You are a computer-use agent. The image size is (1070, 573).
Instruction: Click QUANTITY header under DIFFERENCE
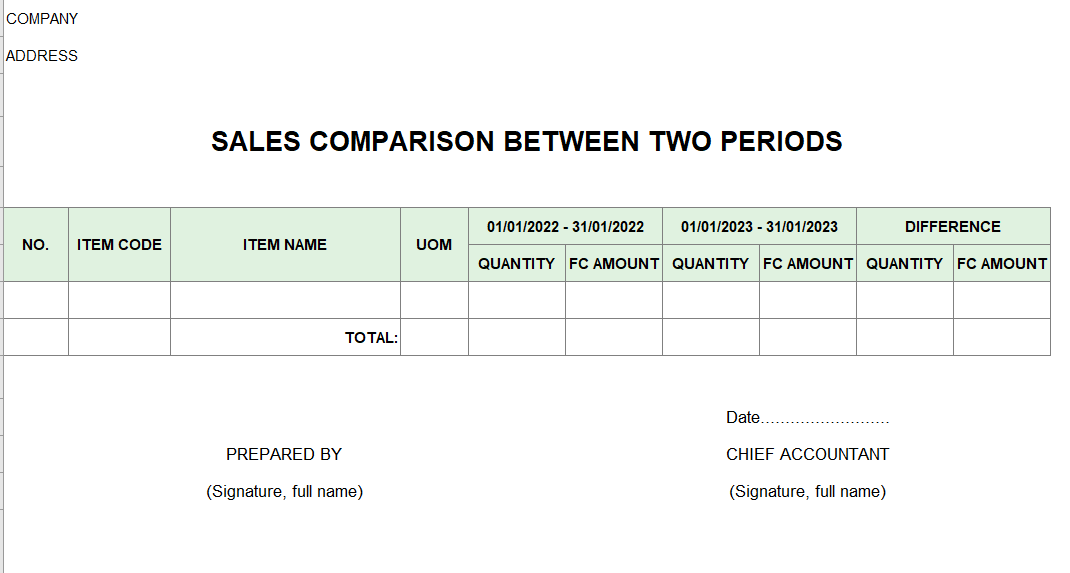(905, 263)
